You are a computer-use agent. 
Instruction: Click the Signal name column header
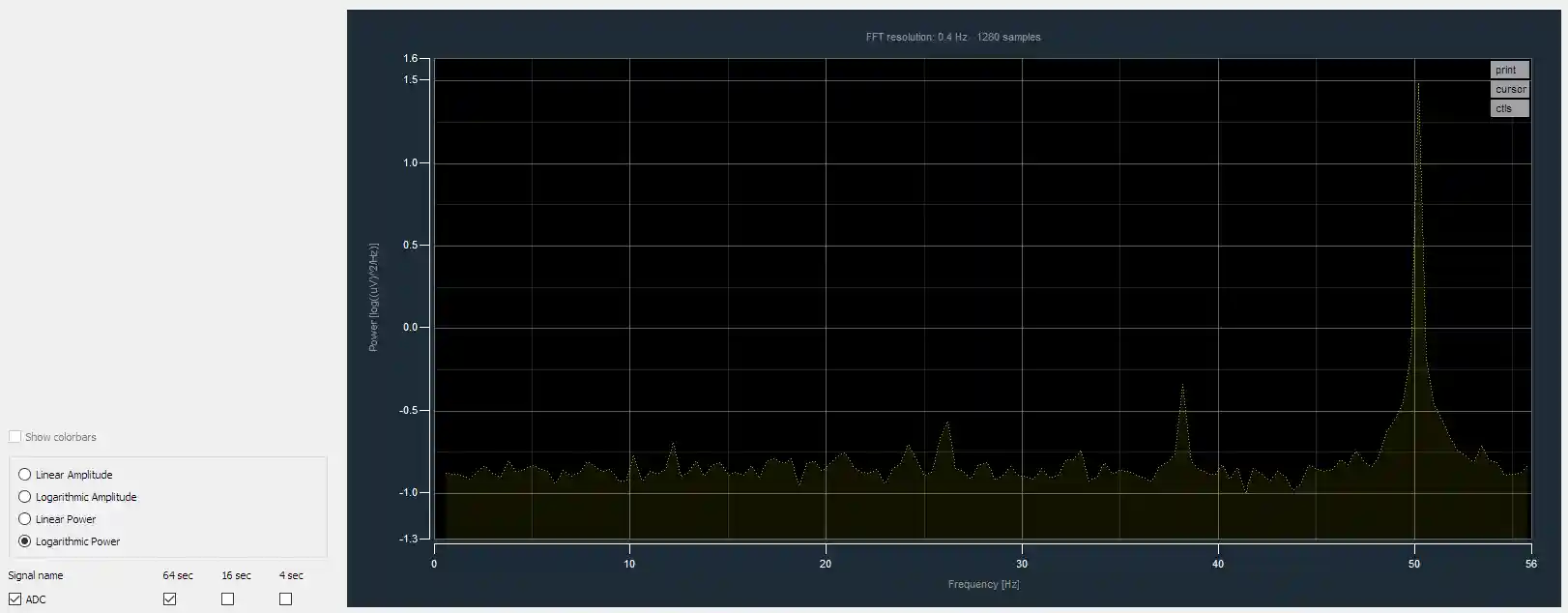[x=36, y=575]
